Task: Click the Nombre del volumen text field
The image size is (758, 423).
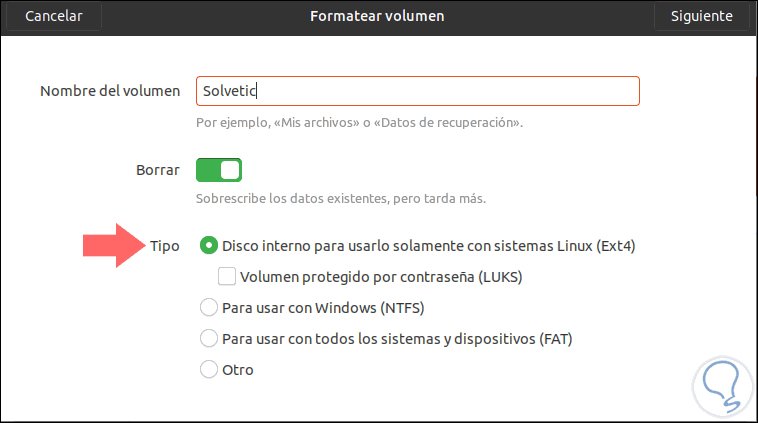Action: pyautogui.click(x=417, y=91)
